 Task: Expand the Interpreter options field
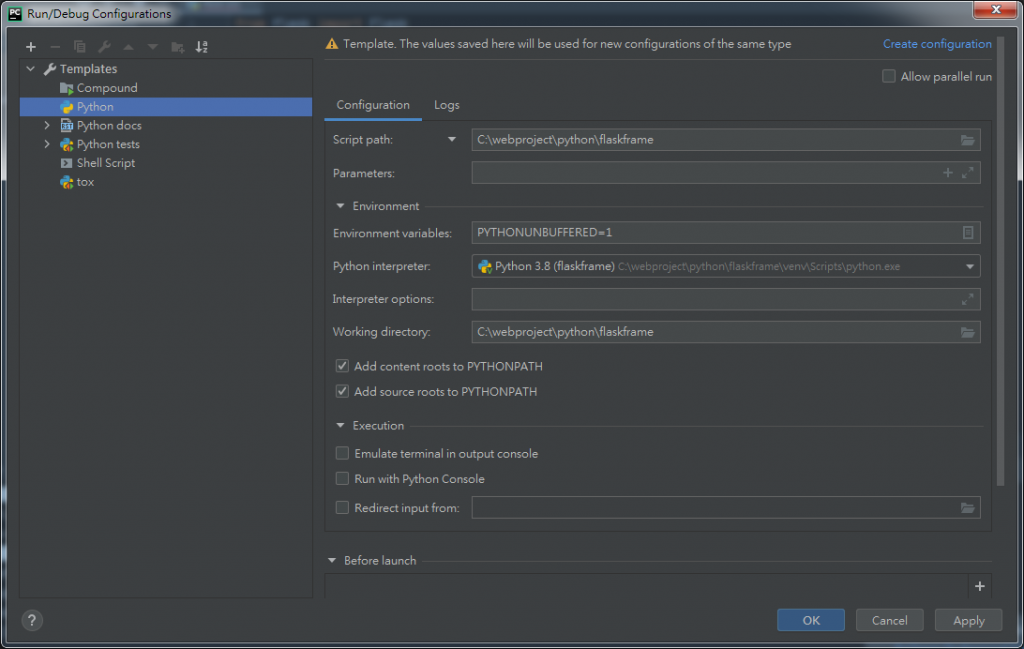[967, 299]
